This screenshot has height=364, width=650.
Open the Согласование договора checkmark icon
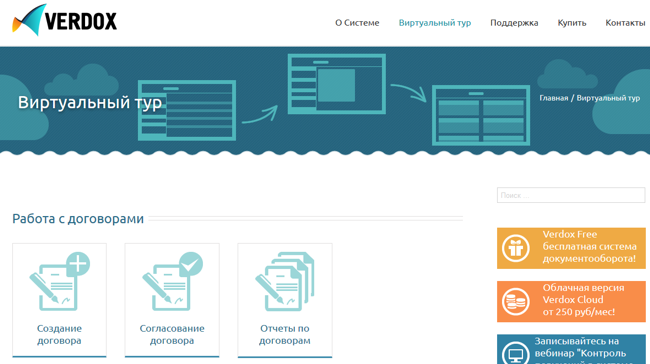[172, 281]
